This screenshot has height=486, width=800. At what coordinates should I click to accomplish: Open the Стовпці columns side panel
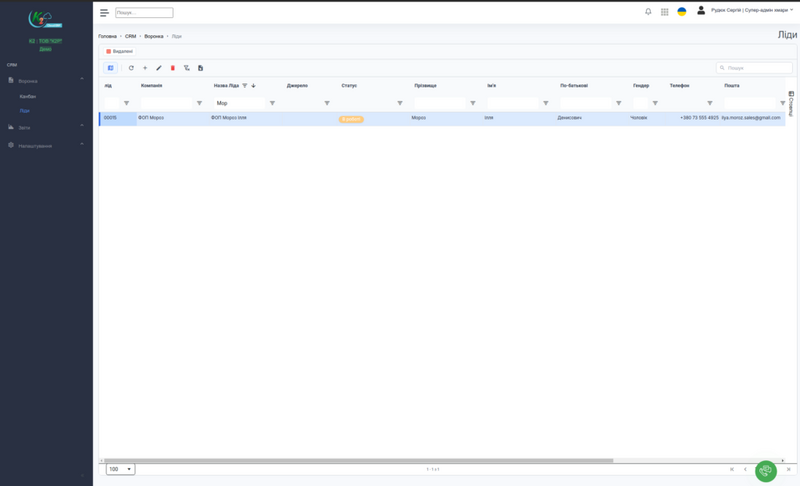[791, 104]
